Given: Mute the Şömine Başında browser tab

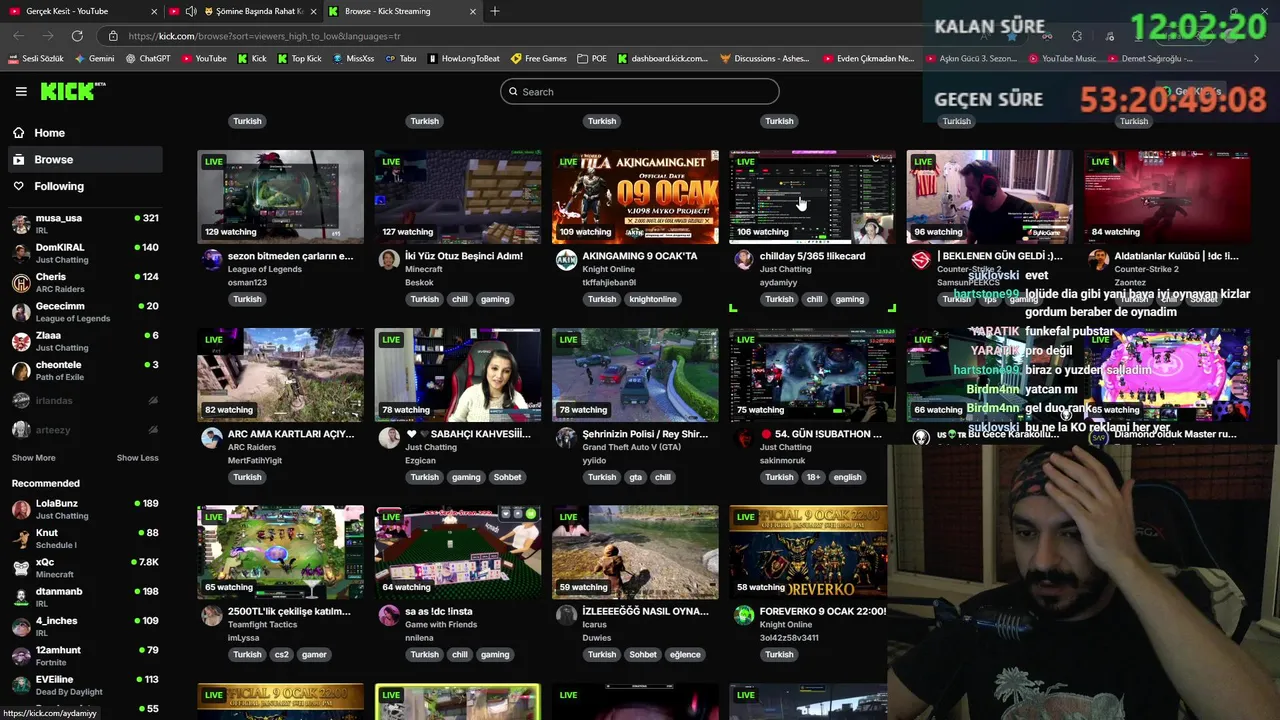Looking at the screenshot, I should pos(190,11).
